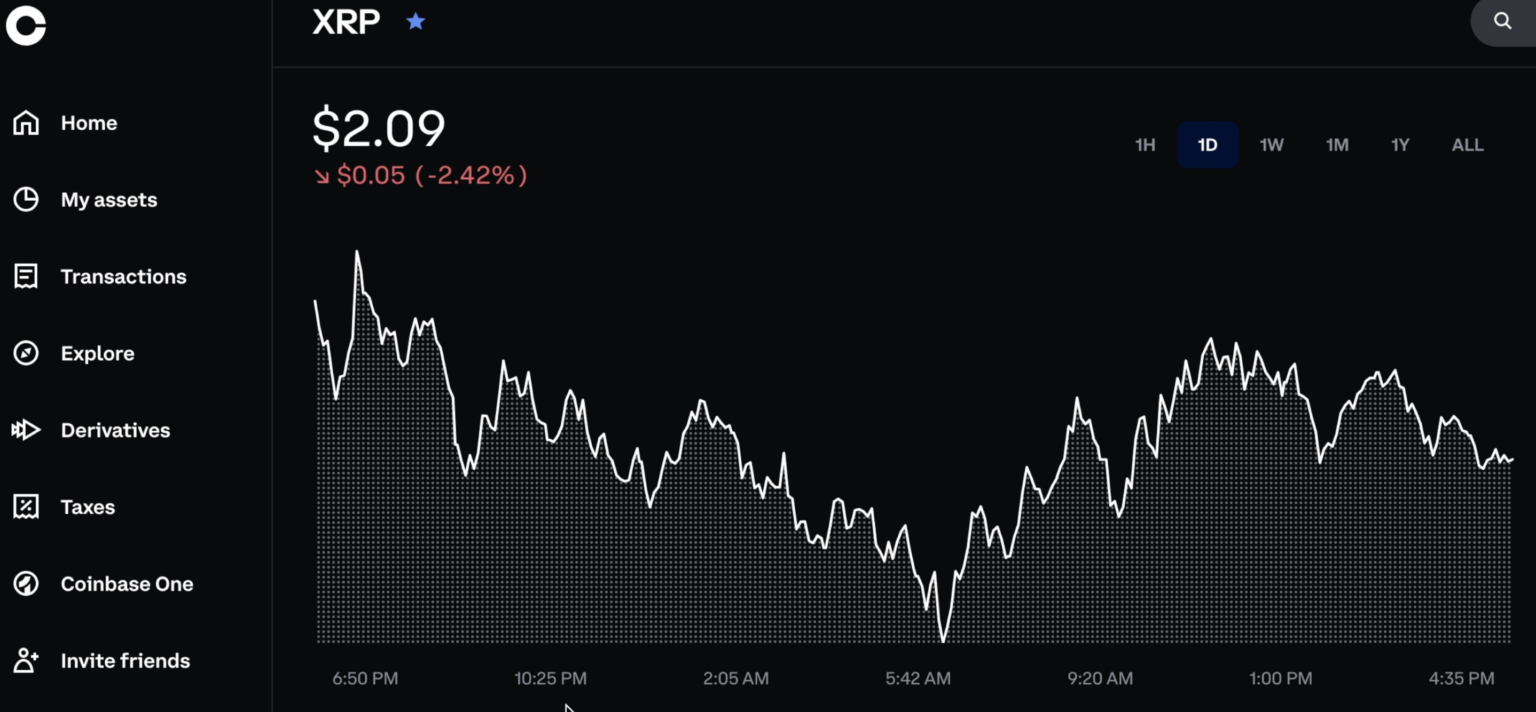Show the 1M price chart
The height and width of the screenshot is (712, 1536).
tap(1337, 145)
